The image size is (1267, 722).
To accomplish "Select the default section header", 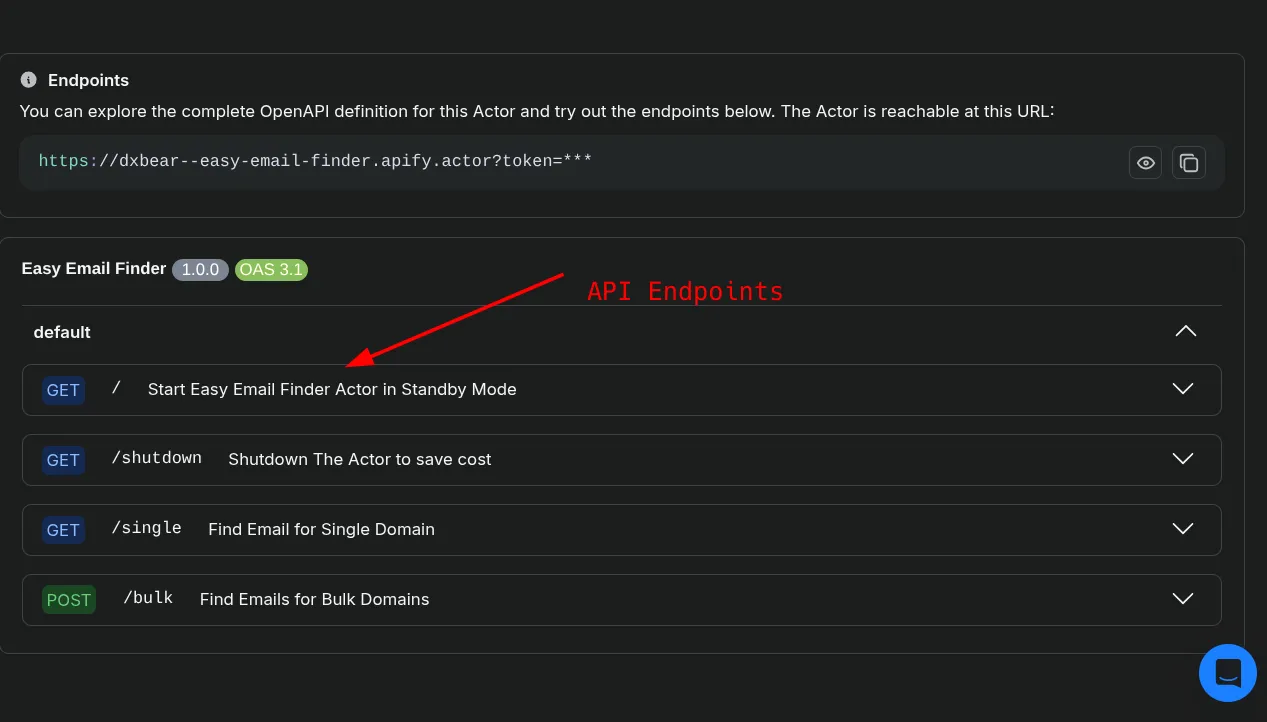I will click(62, 332).
